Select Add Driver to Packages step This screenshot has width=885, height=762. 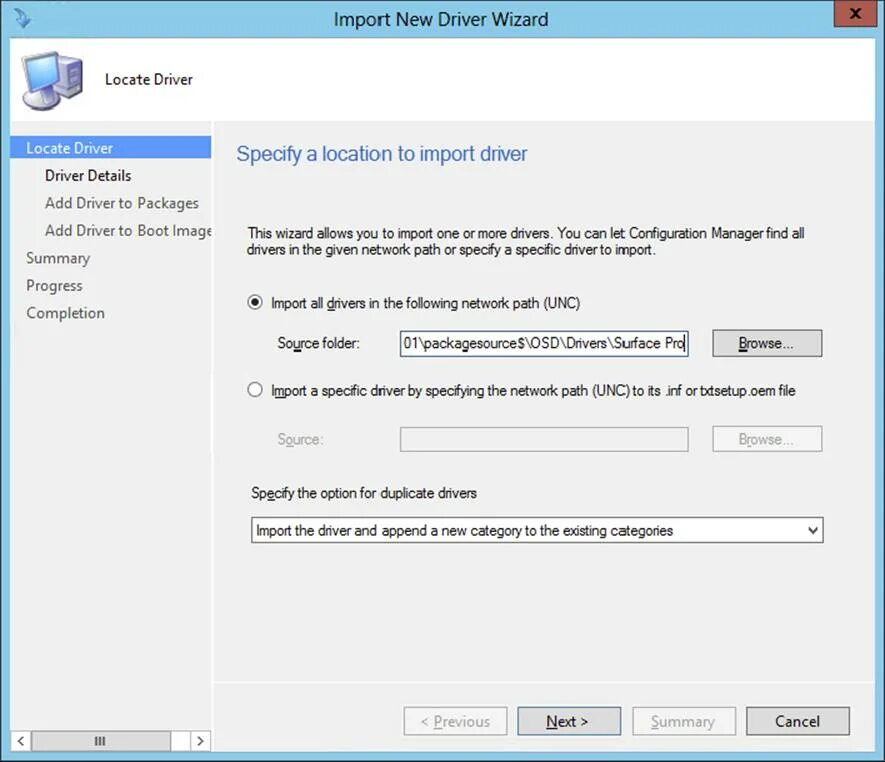(122, 203)
